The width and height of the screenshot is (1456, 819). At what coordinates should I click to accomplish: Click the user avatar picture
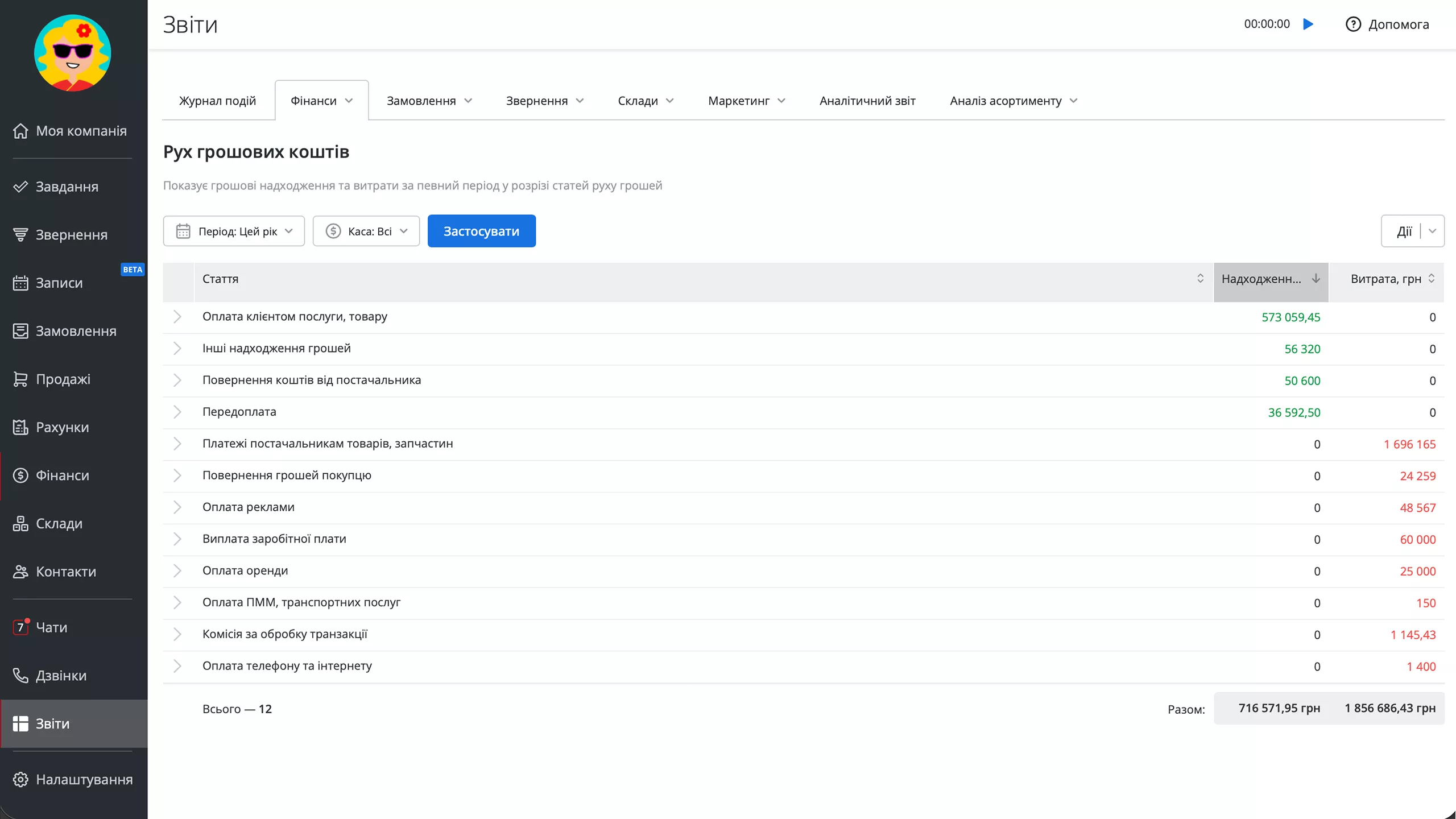coord(72,53)
